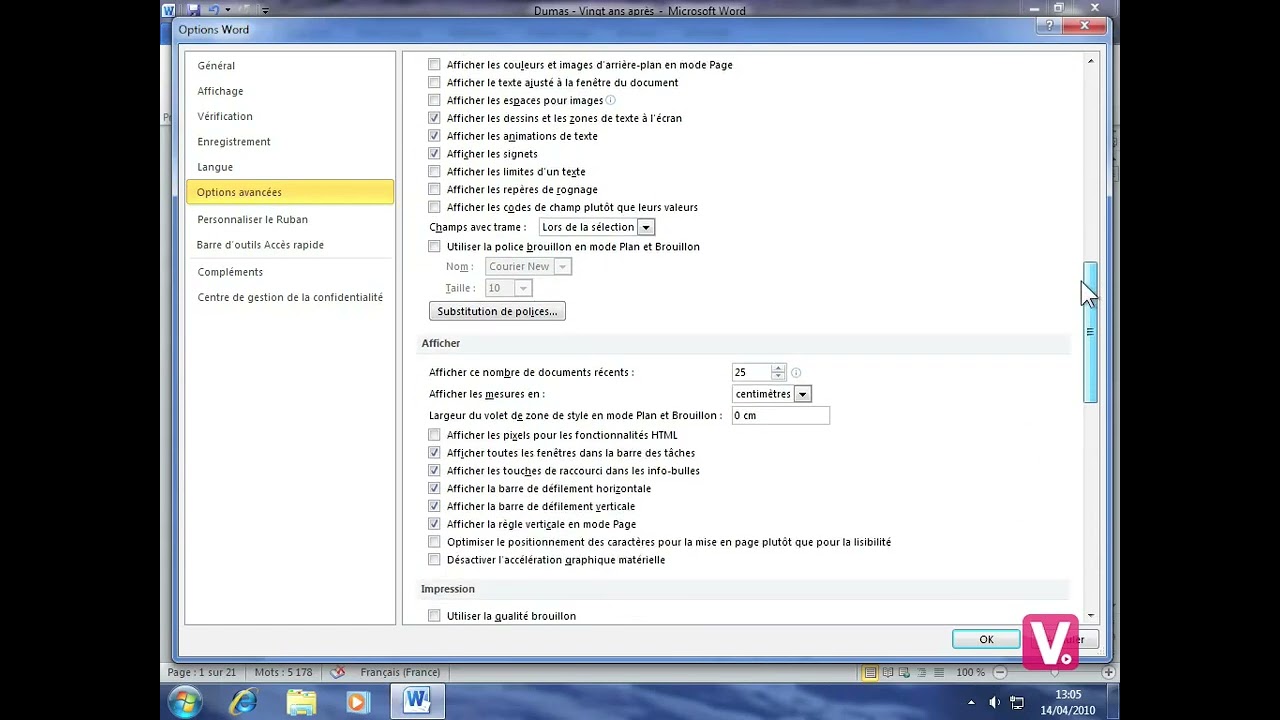
Task: Uncheck 'Afficher la barre de défilement horizontale'
Action: coord(434,489)
